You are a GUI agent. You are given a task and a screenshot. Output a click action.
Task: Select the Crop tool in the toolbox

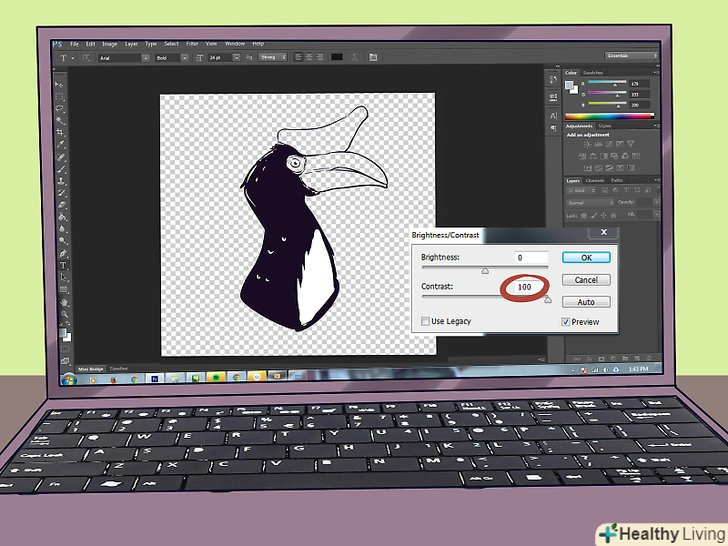click(62, 132)
